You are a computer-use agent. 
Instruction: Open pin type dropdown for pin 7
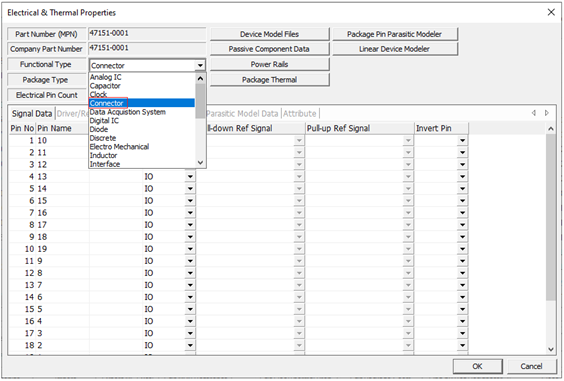pos(190,213)
